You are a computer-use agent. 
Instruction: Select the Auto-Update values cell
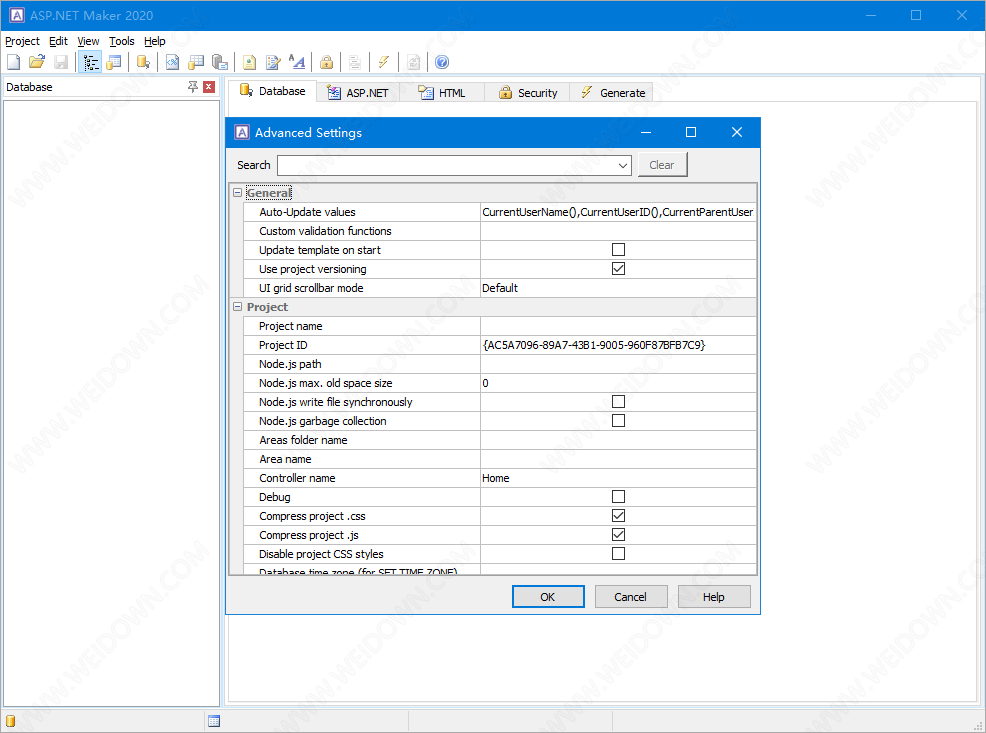tap(618, 212)
